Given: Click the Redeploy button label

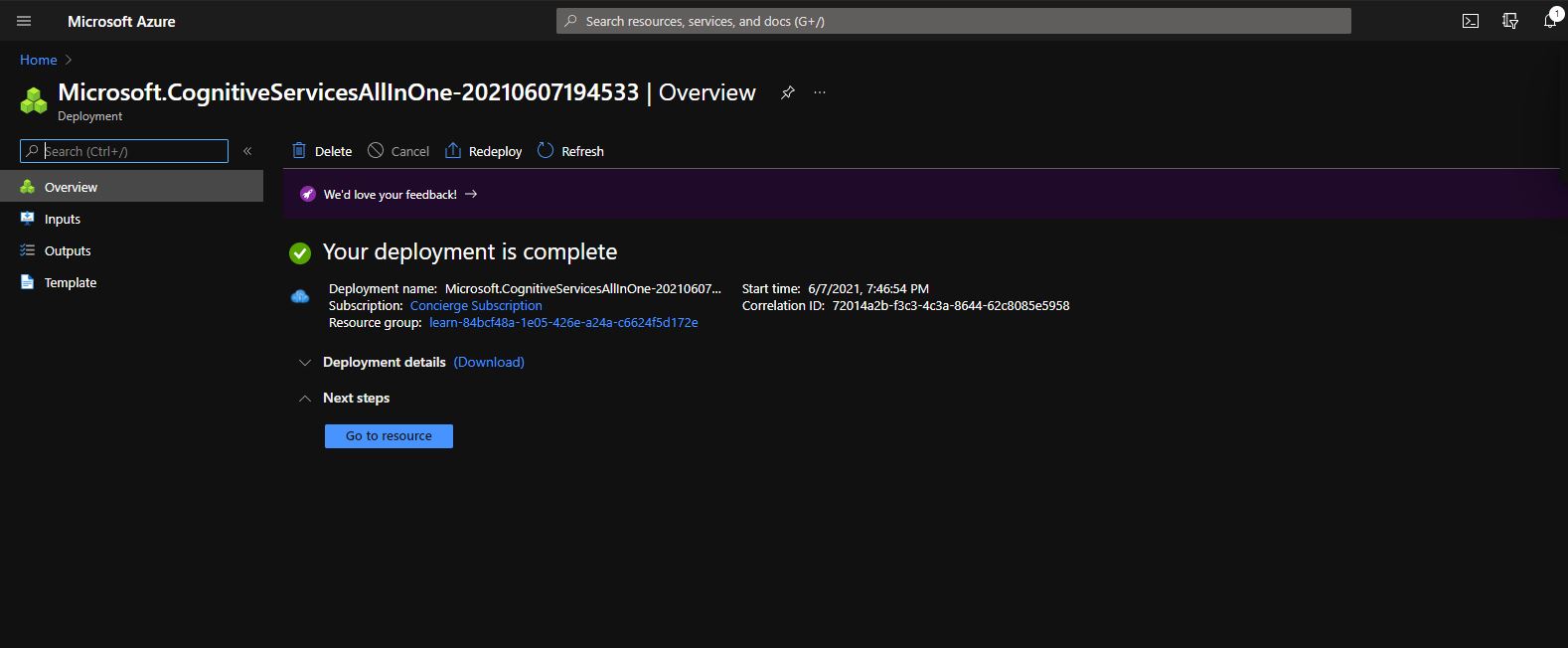Looking at the screenshot, I should coord(495,151).
